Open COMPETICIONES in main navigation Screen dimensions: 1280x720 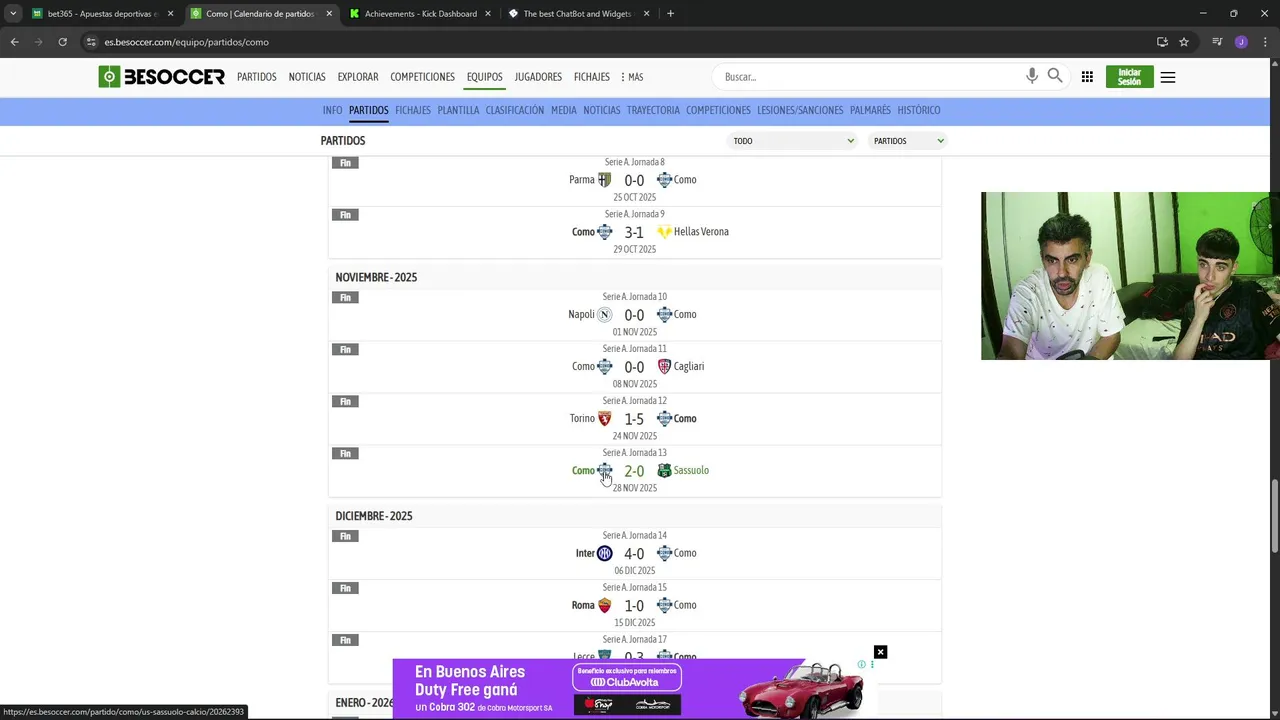coord(422,77)
